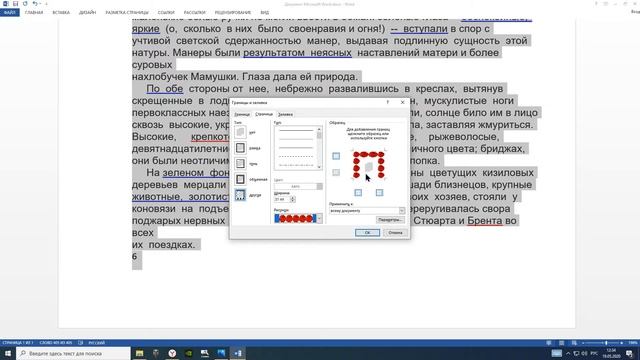Select the 'нет' (none) border type icon
Image resolution: width=640 pixels, height=360 pixels.
240,132
